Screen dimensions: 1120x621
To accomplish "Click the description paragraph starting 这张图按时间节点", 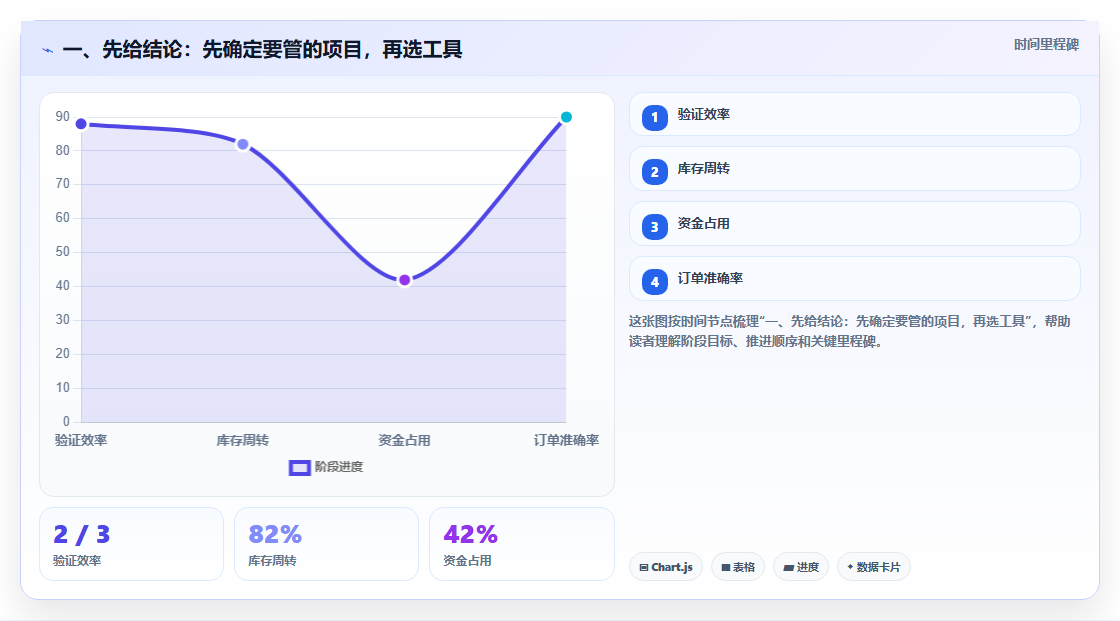I will pyautogui.click(x=849, y=332).
